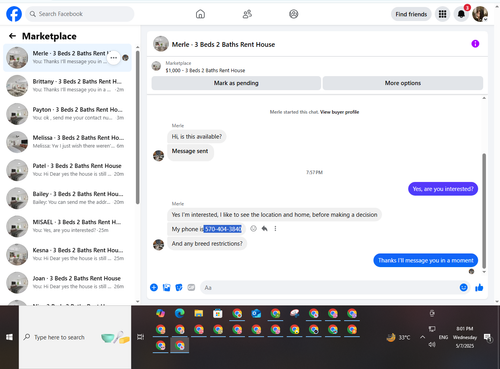Focus the Search Facebook field
Viewport: 500px width, 369px height.
pyautogui.click(x=80, y=14)
